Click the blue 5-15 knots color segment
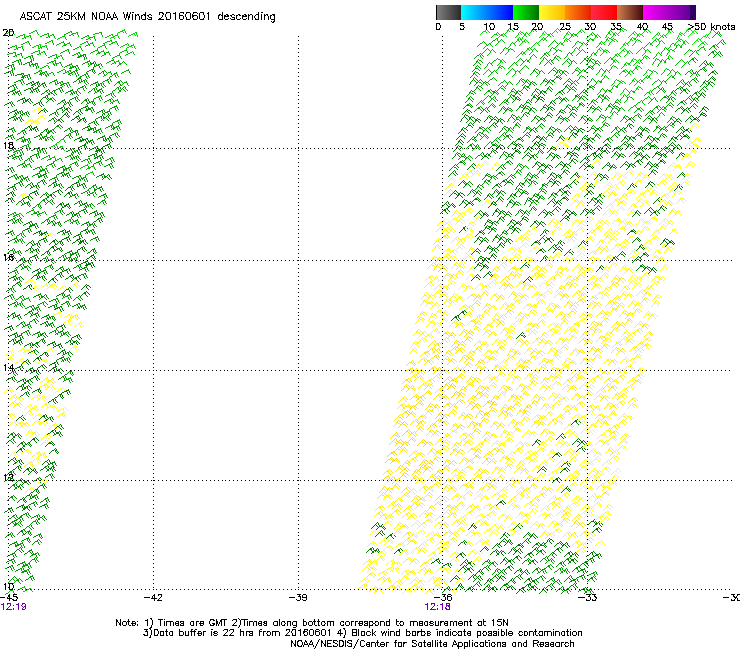Image resolution: width=740 pixels, height=650 pixels. click(487, 12)
